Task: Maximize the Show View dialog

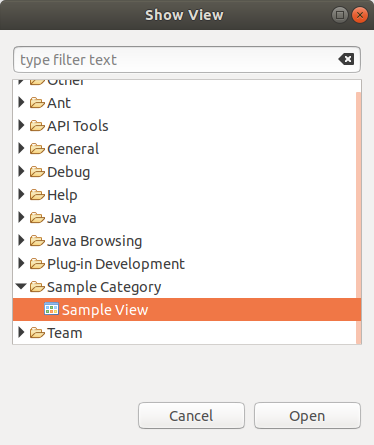Action: pyautogui.click(x=340, y=15)
